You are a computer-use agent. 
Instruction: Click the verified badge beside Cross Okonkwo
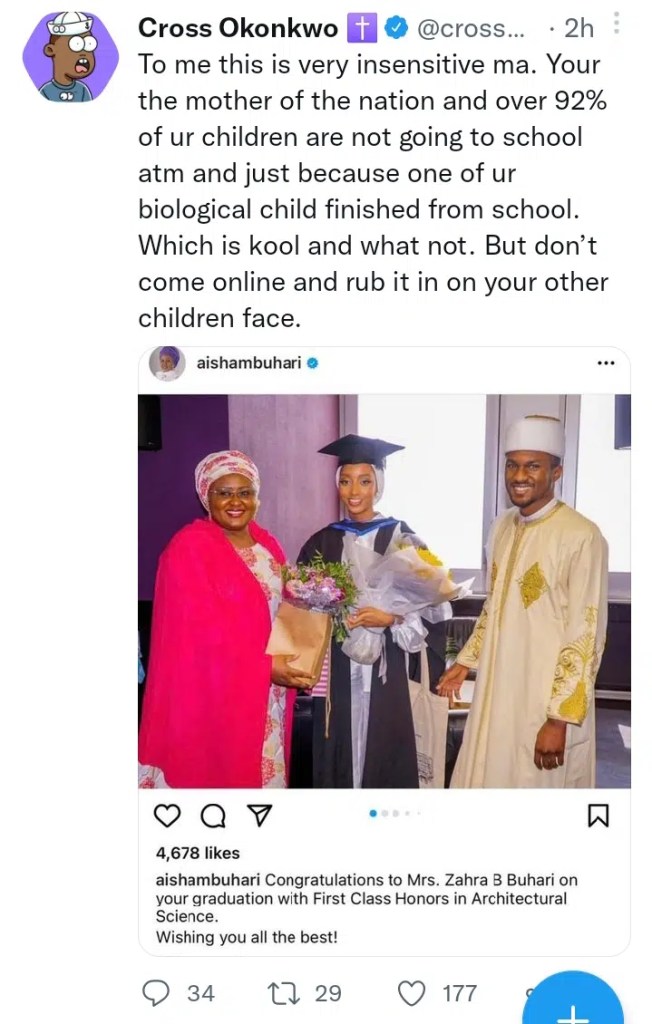tap(395, 30)
